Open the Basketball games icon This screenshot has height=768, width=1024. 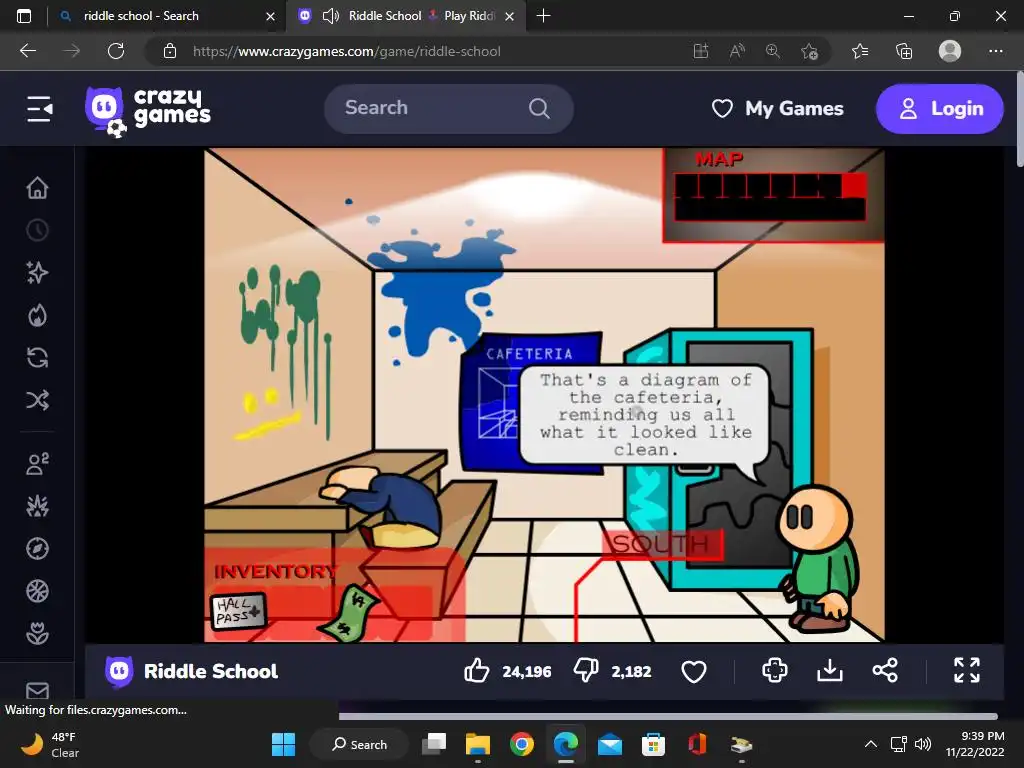click(37, 591)
